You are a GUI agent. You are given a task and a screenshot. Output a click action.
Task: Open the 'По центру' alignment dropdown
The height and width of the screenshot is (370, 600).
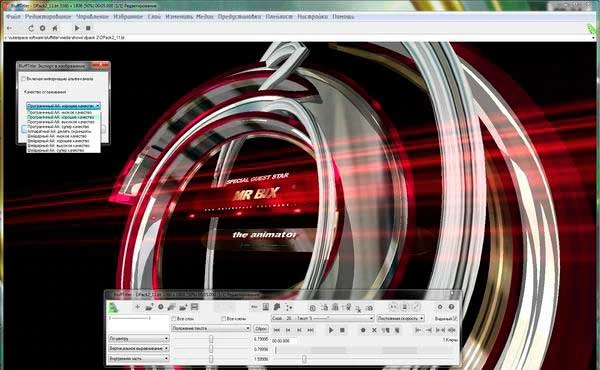point(139,339)
